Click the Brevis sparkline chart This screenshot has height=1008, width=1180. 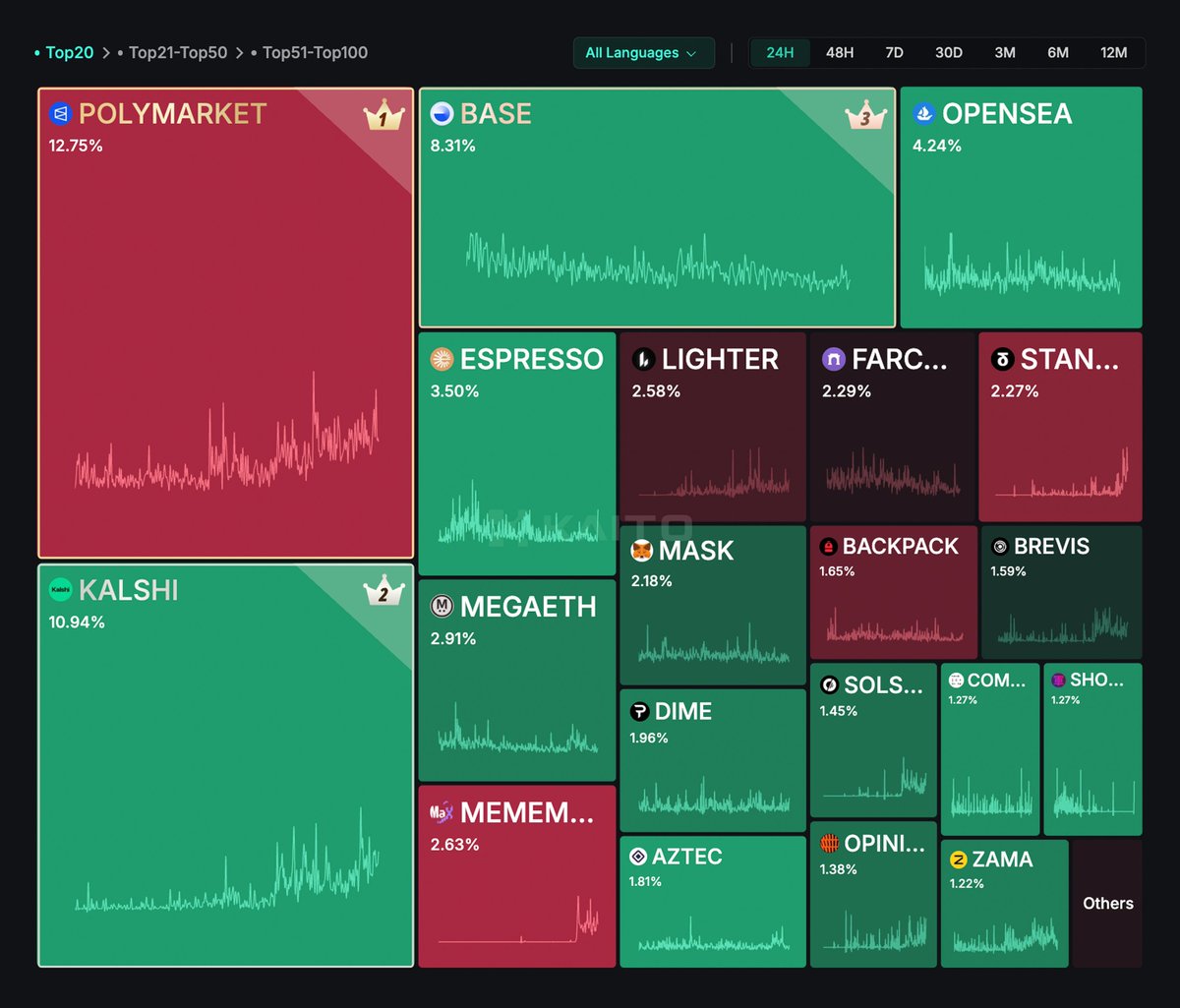[x=1063, y=626]
